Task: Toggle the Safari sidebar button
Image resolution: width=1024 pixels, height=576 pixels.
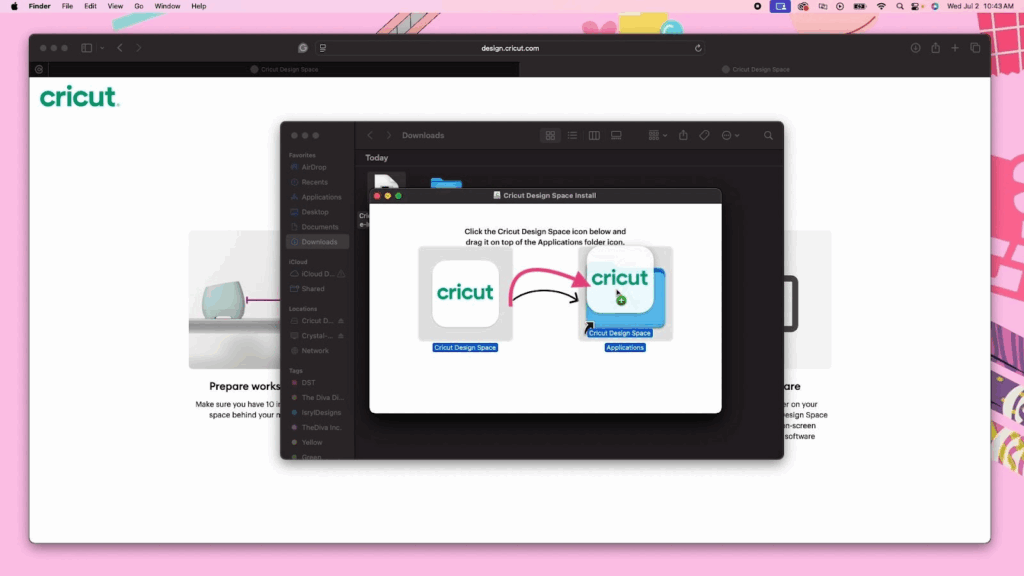Action: tap(86, 48)
